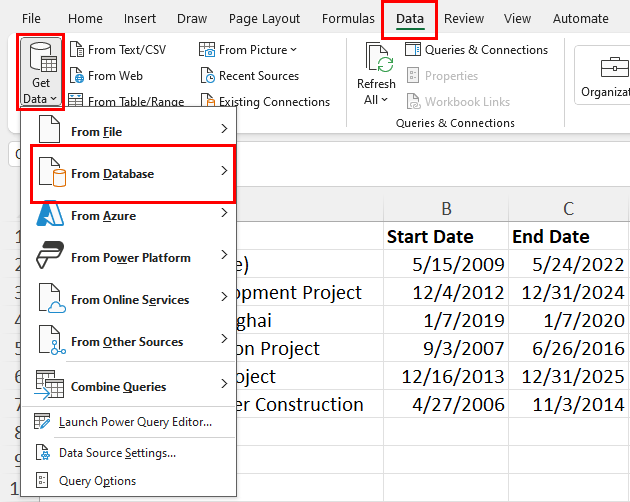Image resolution: width=630 pixels, height=502 pixels.
Task: Choose From File in the menu
Action: pos(129,130)
